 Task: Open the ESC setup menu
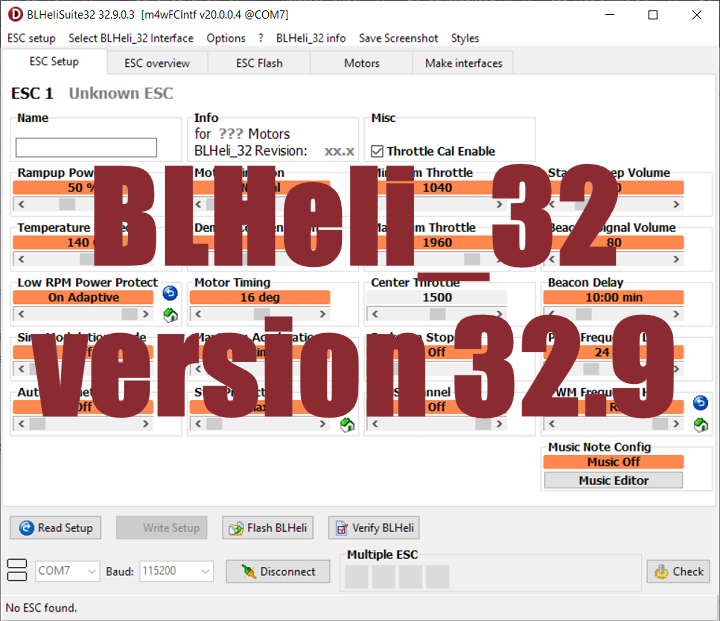coord(31,38)
